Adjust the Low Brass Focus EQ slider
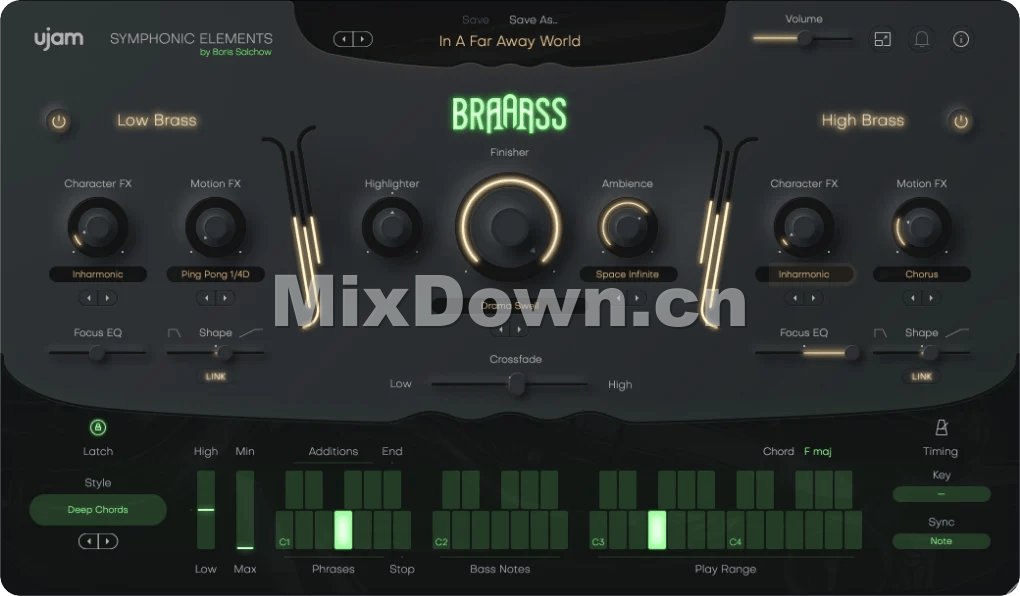Image resolution: width=1020 pixels, height=596 pixels. (x=98, y=353)
